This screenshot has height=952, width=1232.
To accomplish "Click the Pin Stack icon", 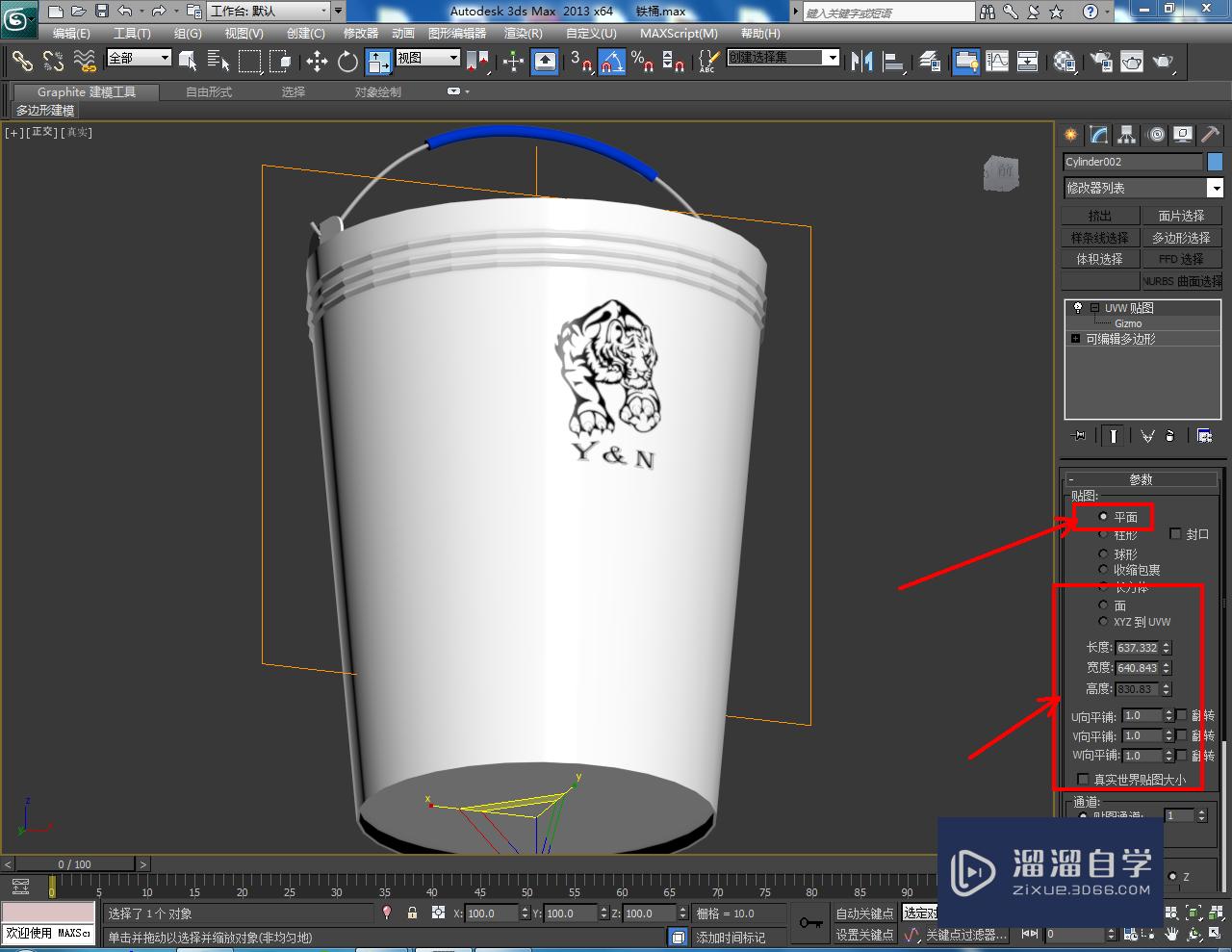I will coord(1079,436).
